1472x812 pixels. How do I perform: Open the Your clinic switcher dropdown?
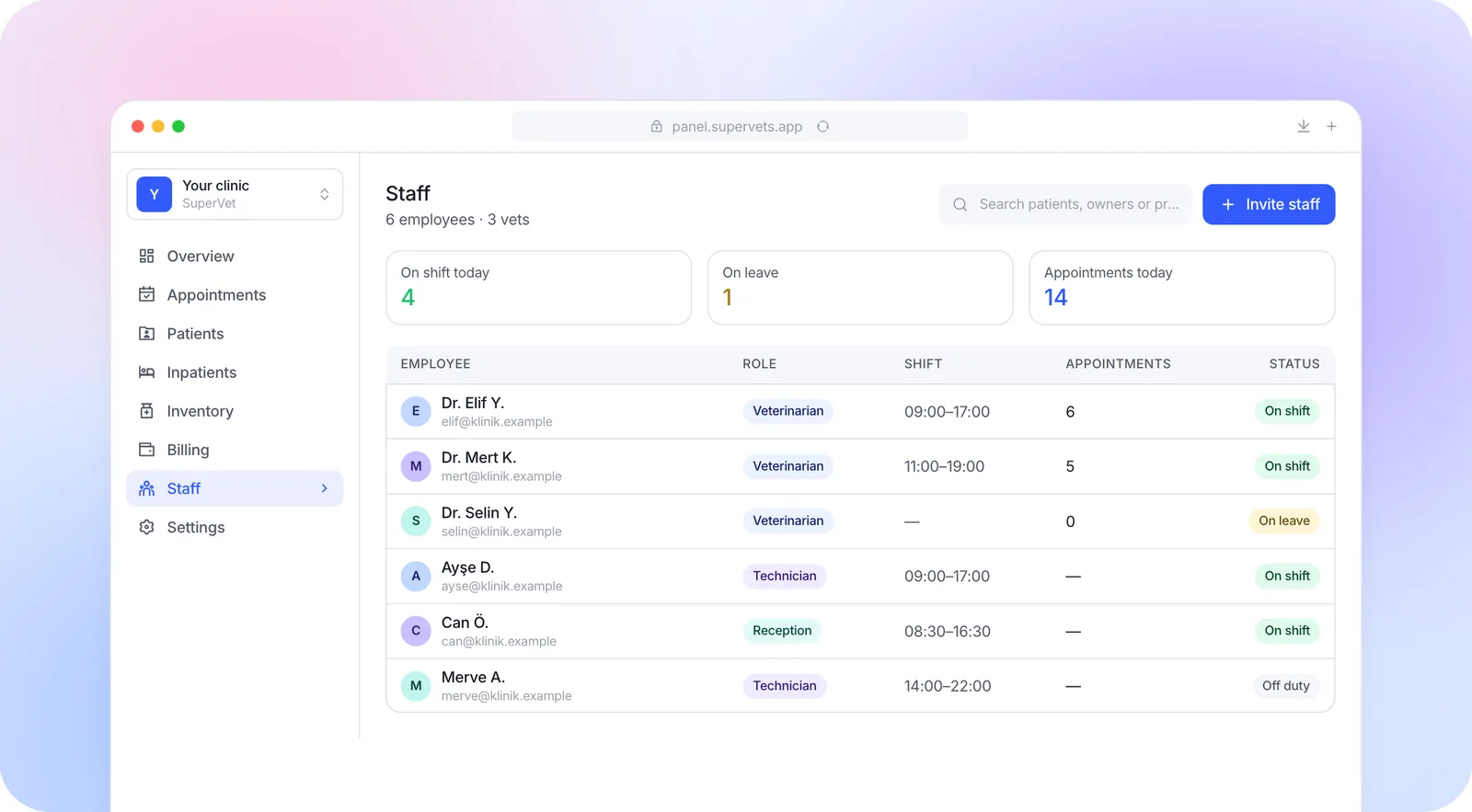[x=235, y=194]
